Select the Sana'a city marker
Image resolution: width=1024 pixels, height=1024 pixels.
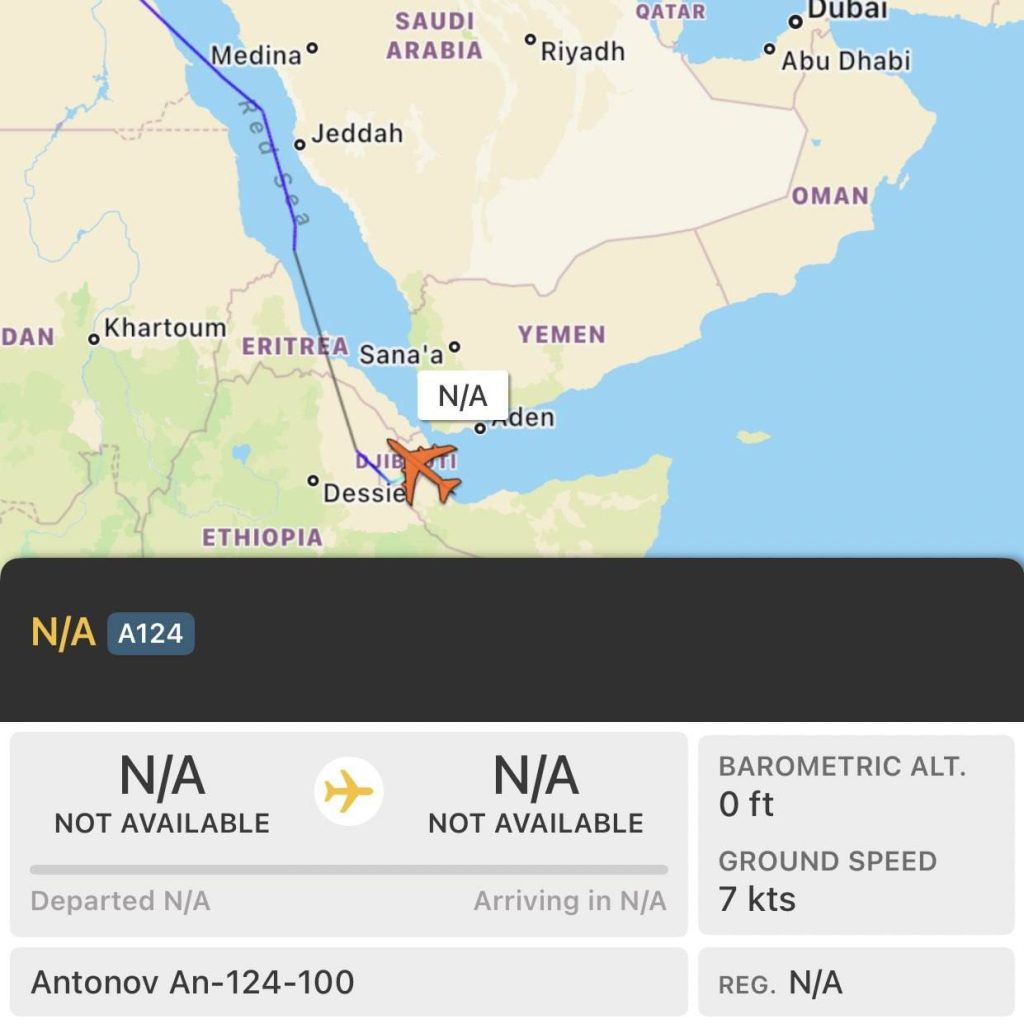454,347
